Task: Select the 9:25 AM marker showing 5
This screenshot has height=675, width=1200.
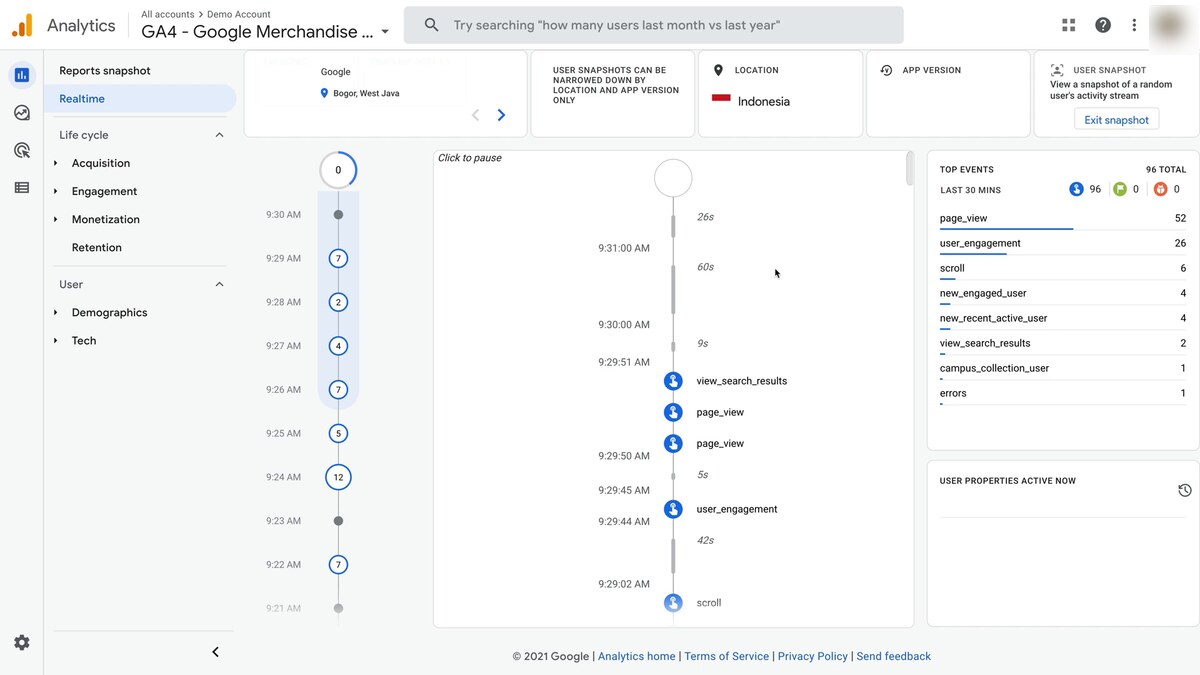Action: pos(338,434)
